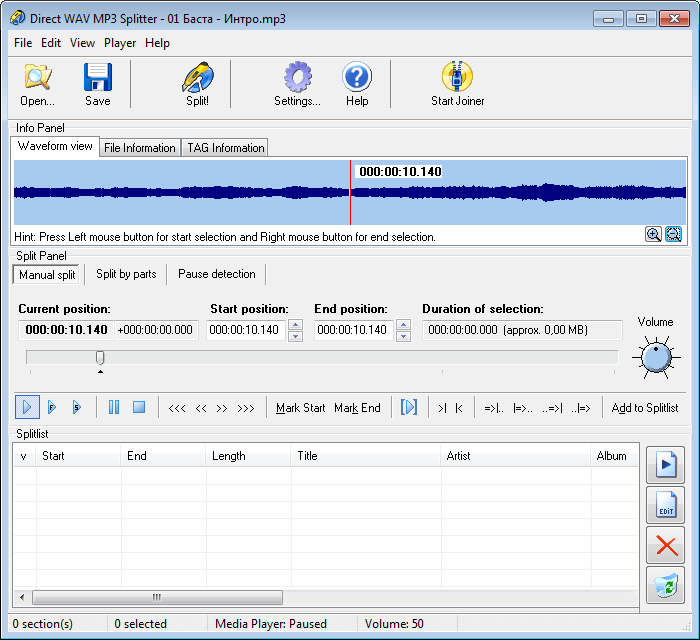Play audio from current position
Image resolution: width=700 pixels, height=640 pixels.
(27, 407)
